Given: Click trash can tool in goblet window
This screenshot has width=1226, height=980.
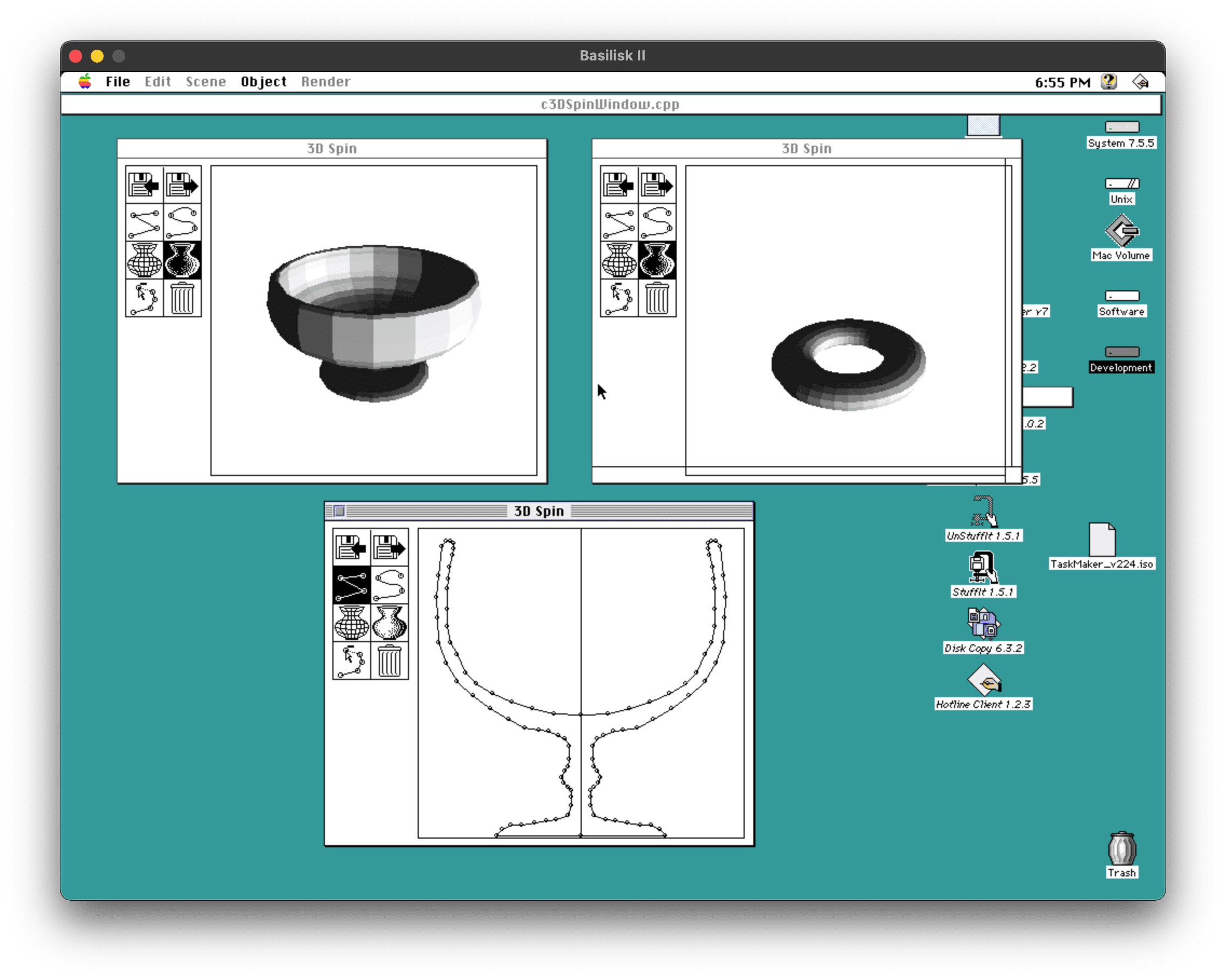Looking at the screenshot, I should (389, 661).
